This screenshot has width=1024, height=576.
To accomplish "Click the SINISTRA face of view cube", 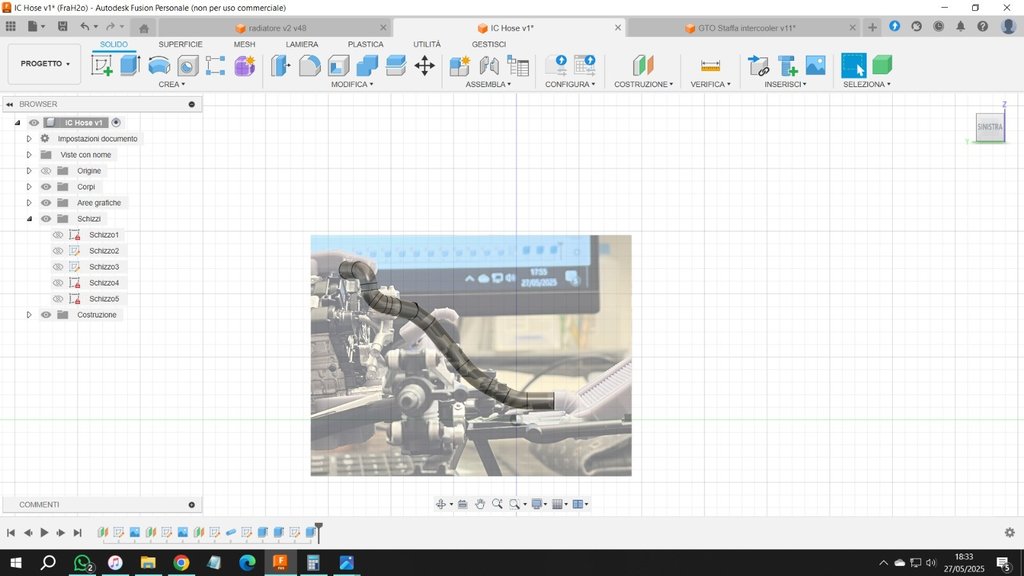I will point(989,127).
